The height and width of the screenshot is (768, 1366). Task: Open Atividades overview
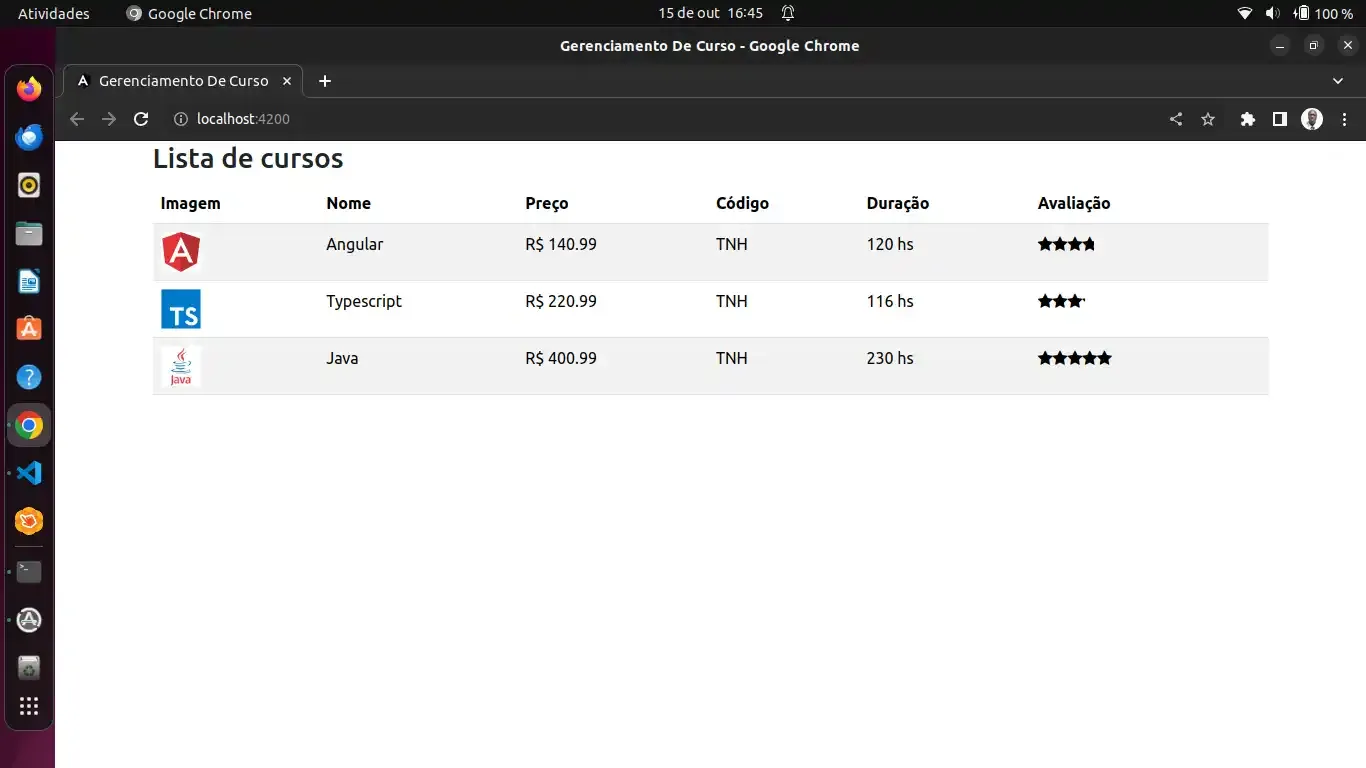pos(54,13)
